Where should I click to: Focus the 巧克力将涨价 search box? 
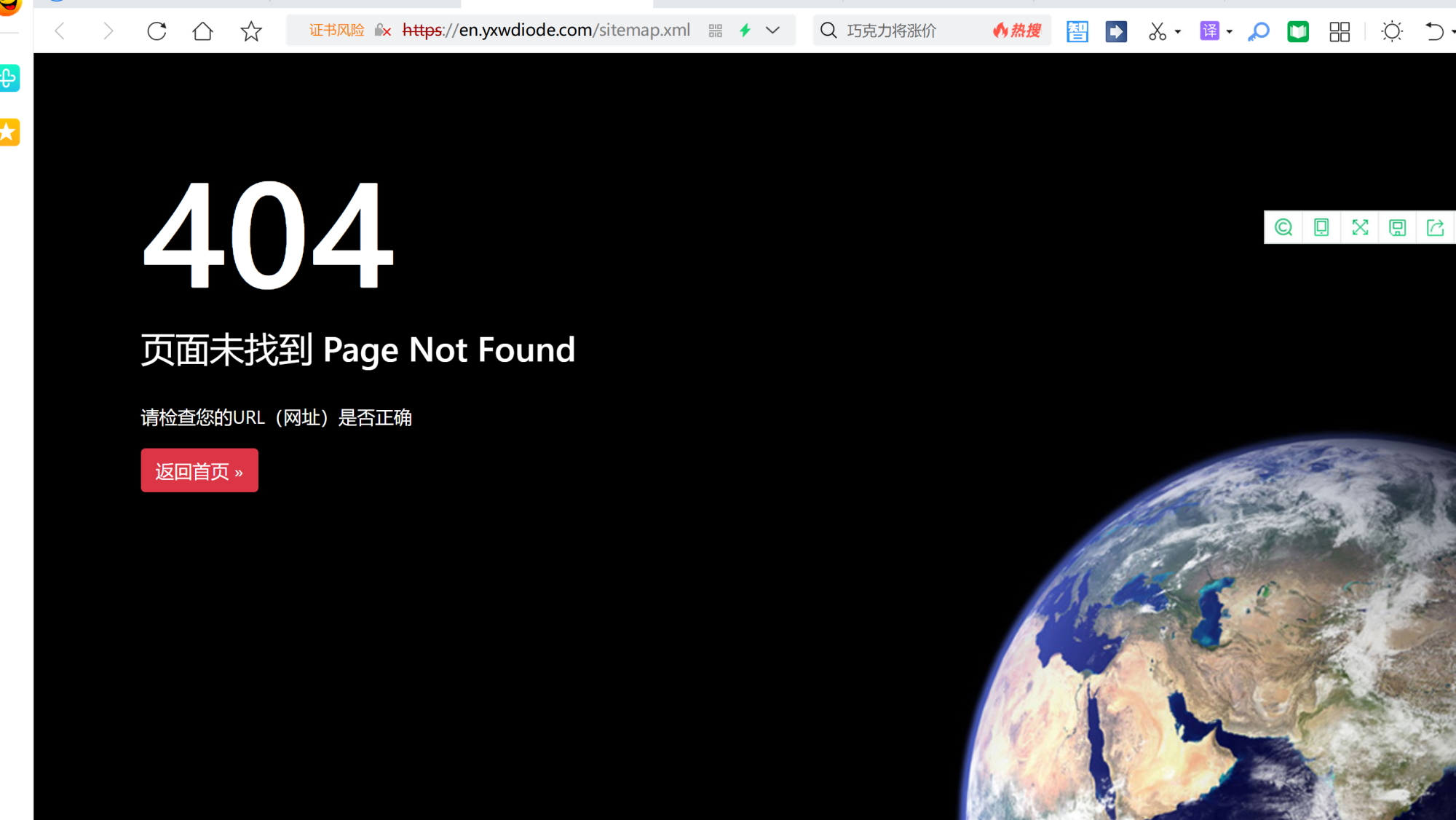point(892,31)
